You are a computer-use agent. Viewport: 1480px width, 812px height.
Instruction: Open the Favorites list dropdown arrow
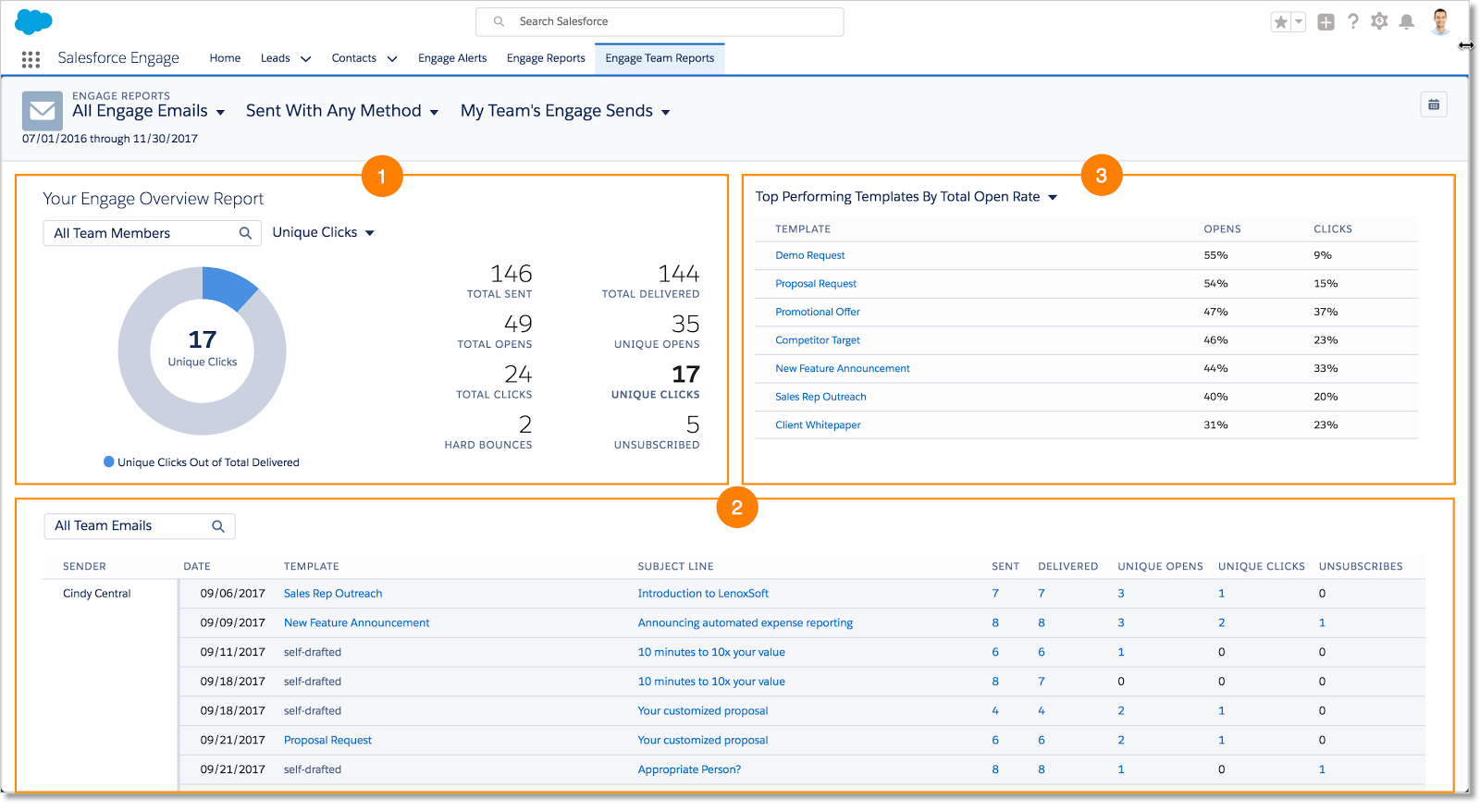1299,22
